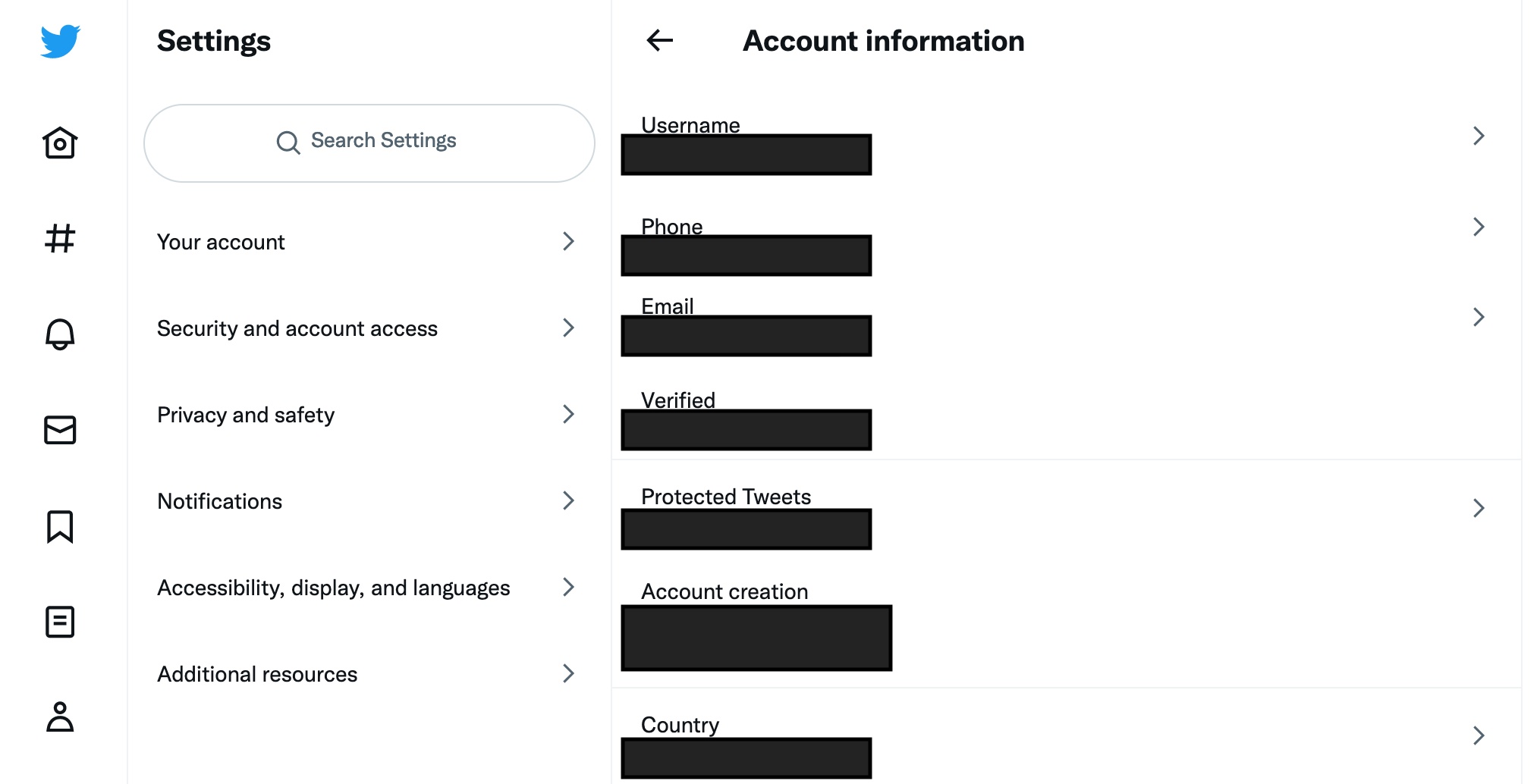This screenshot has width=1540, height=784.
Task: Open Bookmarks icon in sidebar
Action: point(60,526)
